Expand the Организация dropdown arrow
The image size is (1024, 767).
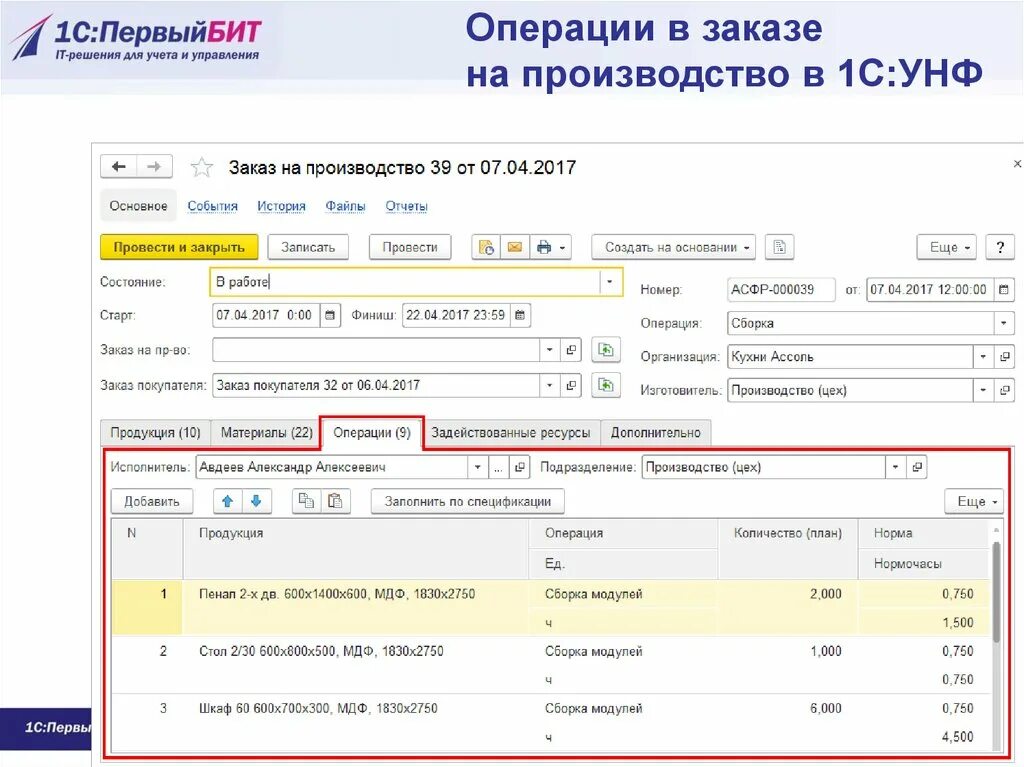(x=983, y=357)
